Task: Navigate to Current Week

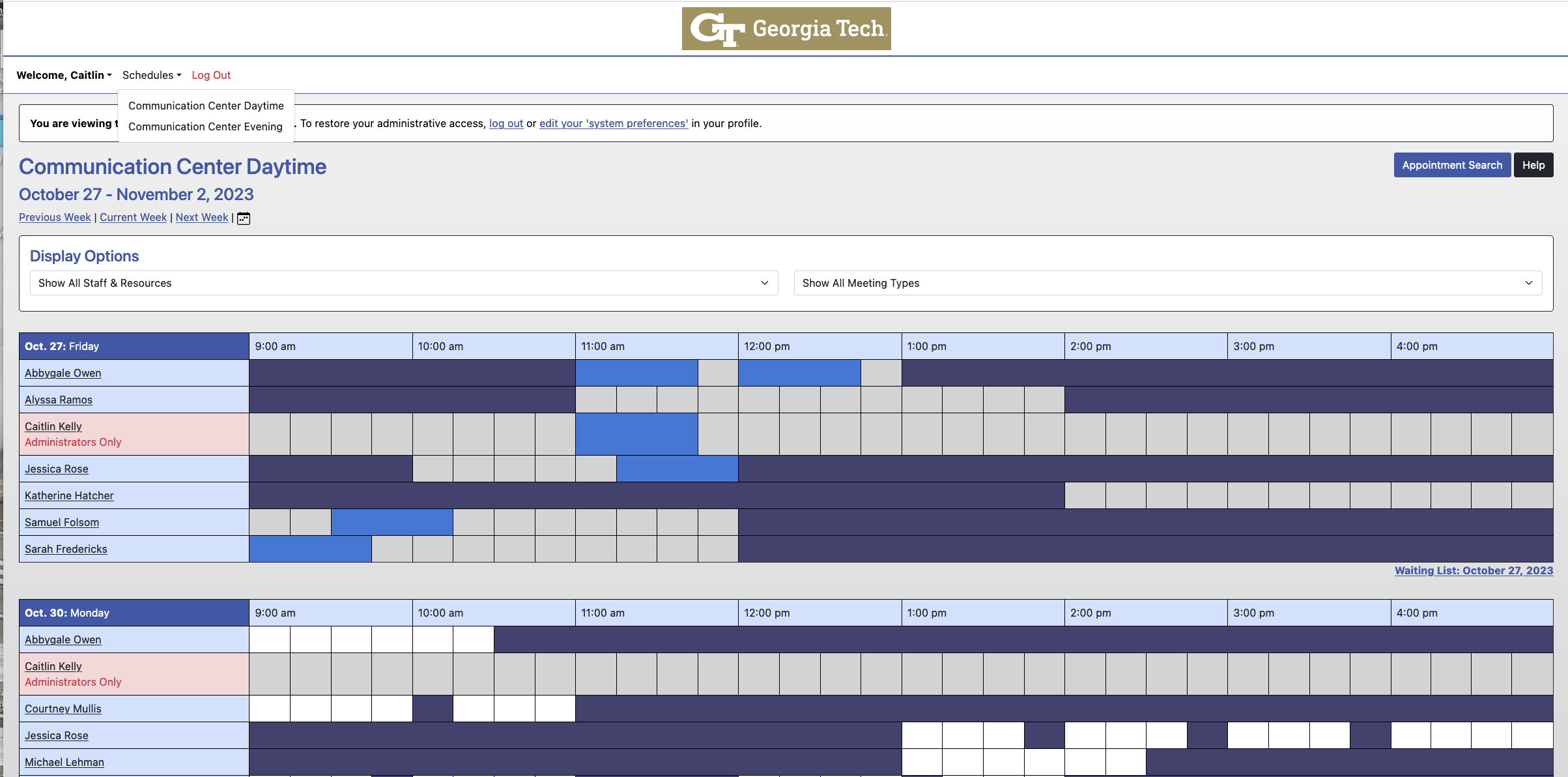Action: [x=133, y=217]
